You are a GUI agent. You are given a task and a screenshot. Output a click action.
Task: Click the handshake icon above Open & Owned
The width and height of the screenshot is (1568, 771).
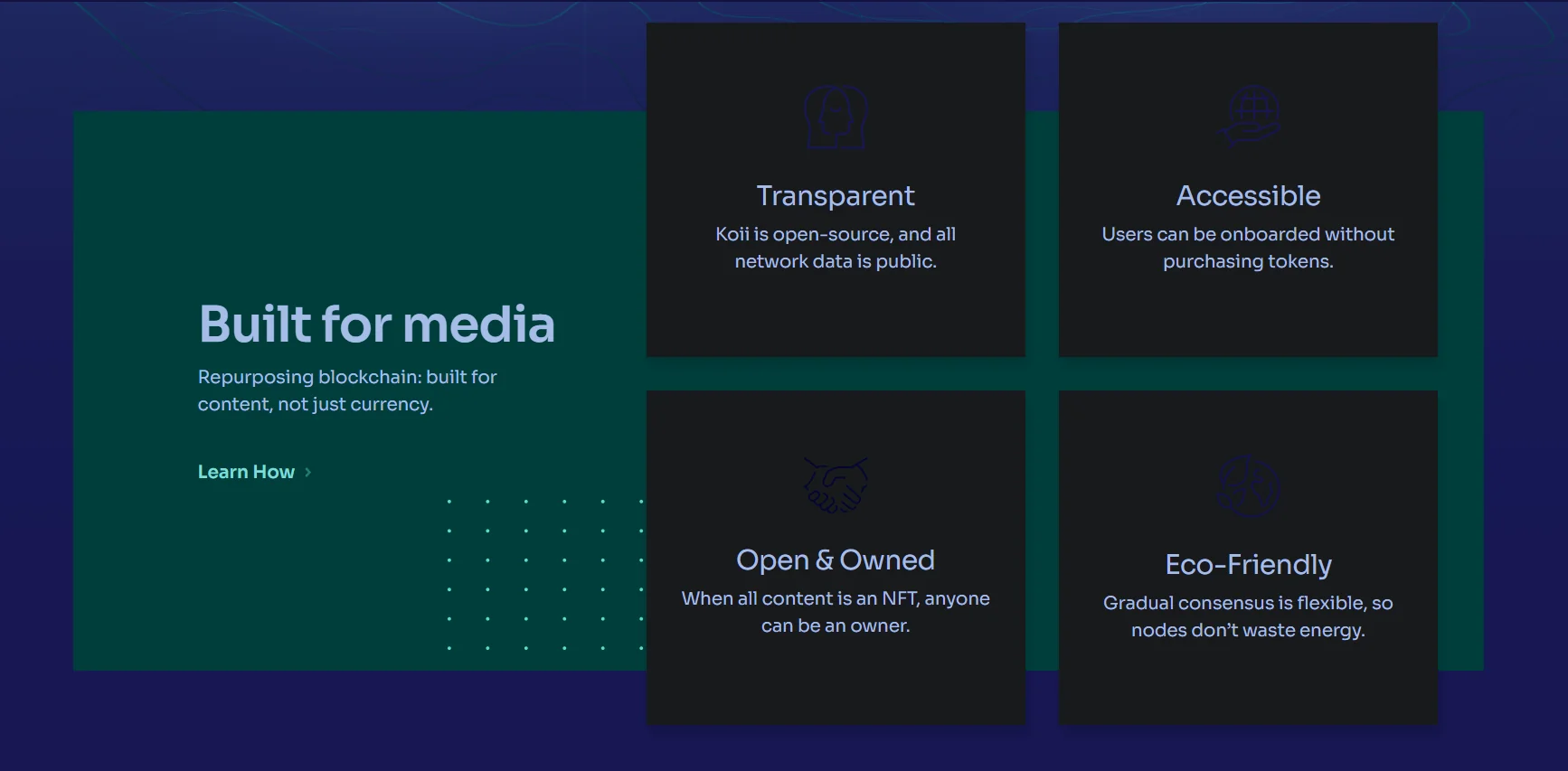tap(836, 484)
